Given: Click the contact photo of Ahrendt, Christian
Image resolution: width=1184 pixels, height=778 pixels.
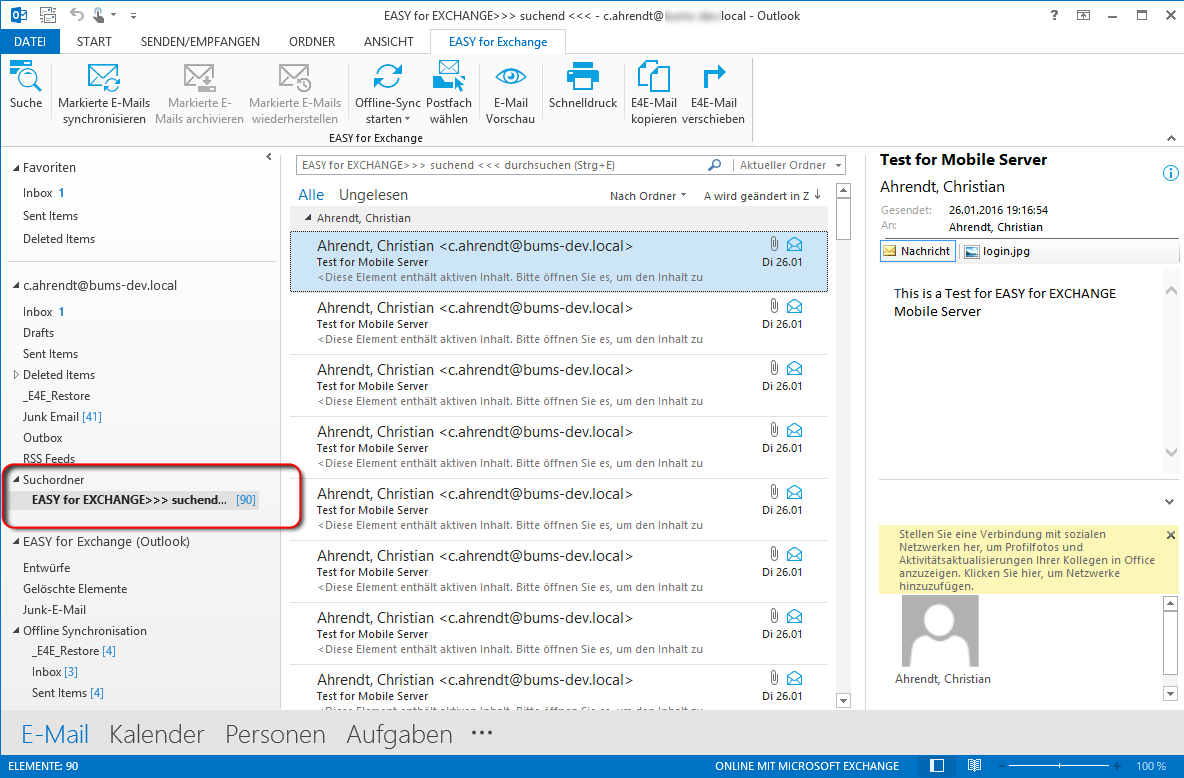Looking at the screenshot, I should (x=940, y=631).
